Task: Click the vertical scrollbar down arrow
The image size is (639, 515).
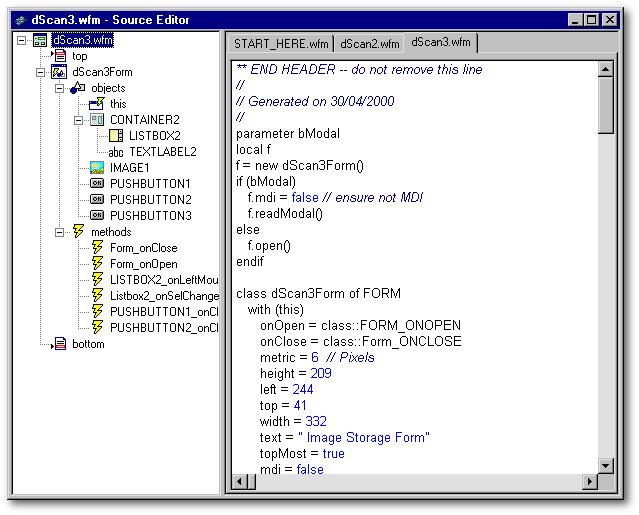Action: pos(605,466)
